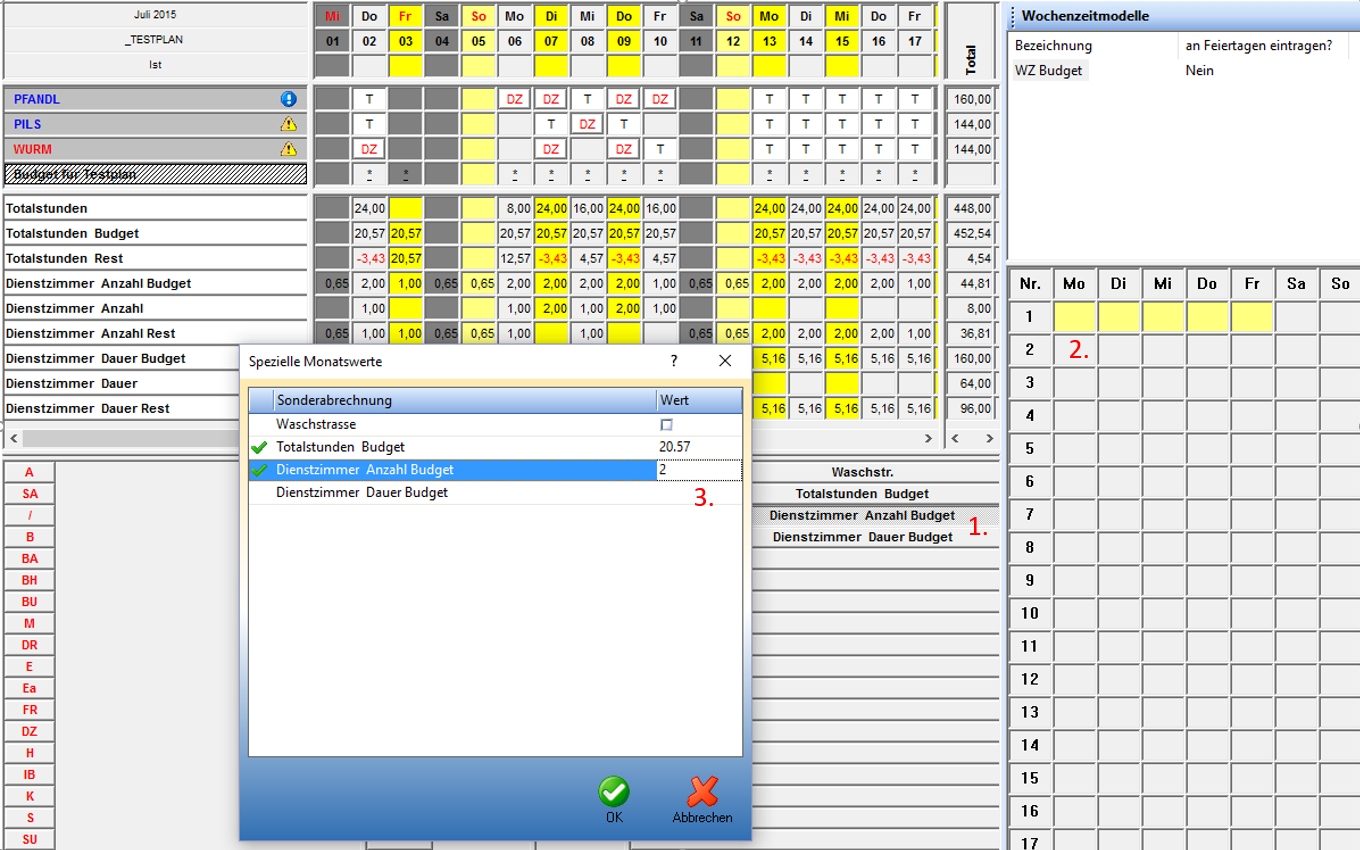Click green checkmark beside Totalstunden Budget row
1360x850 pixels.
260,447
